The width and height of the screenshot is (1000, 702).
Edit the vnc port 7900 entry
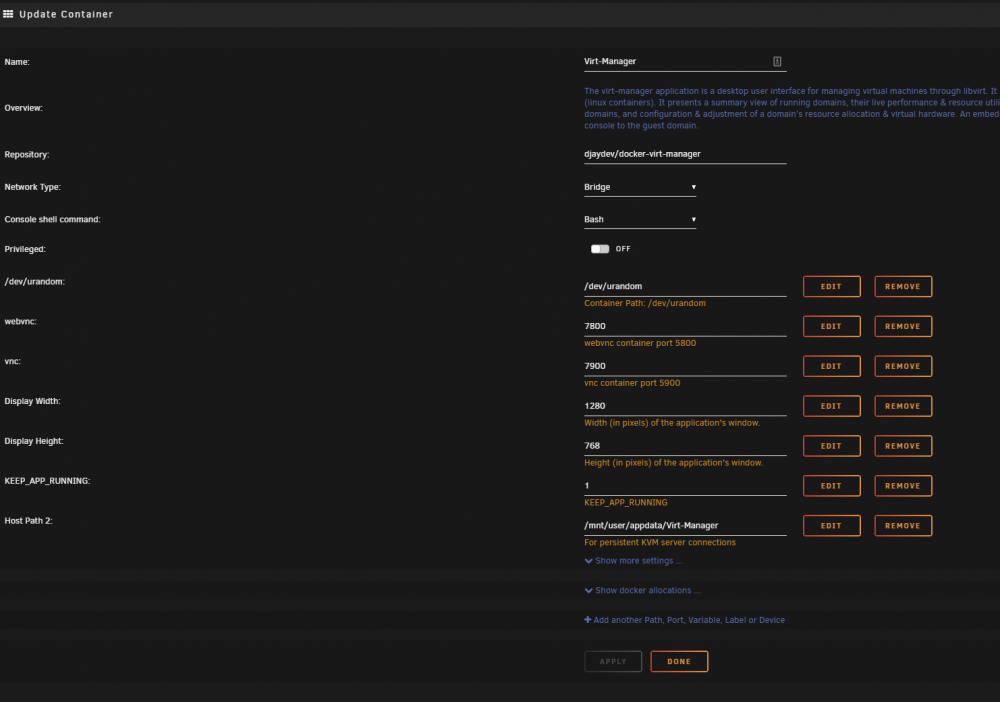tap(832, 366)
